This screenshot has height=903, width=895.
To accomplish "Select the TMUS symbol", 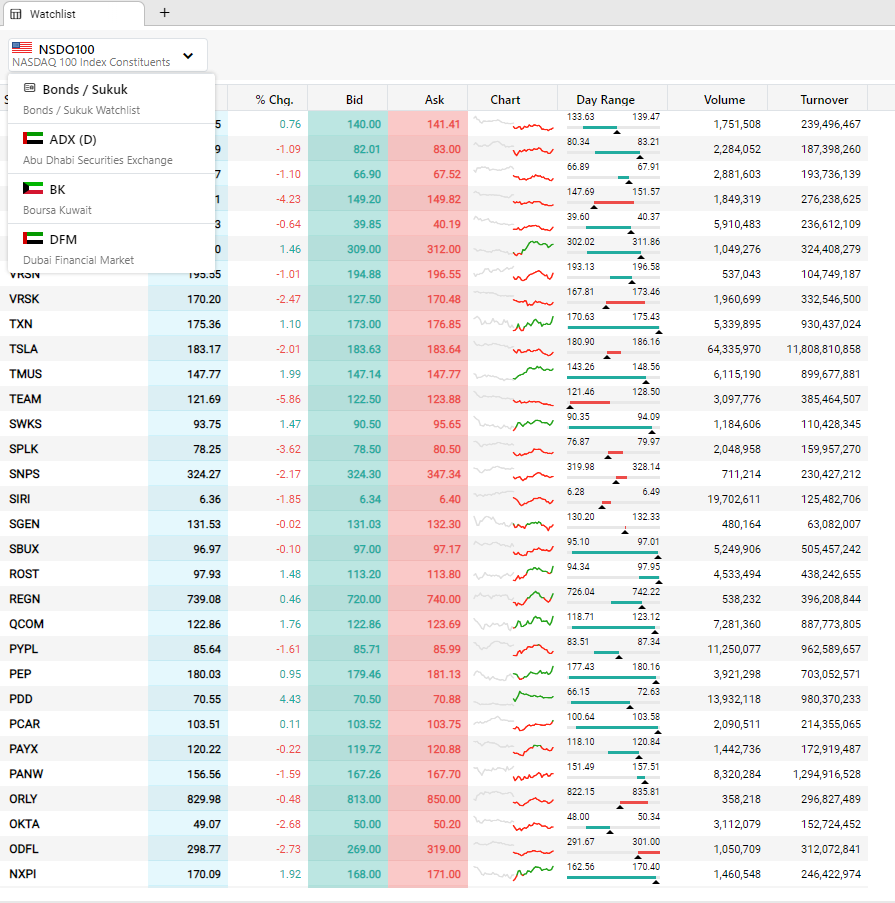I will click(26, 374).
